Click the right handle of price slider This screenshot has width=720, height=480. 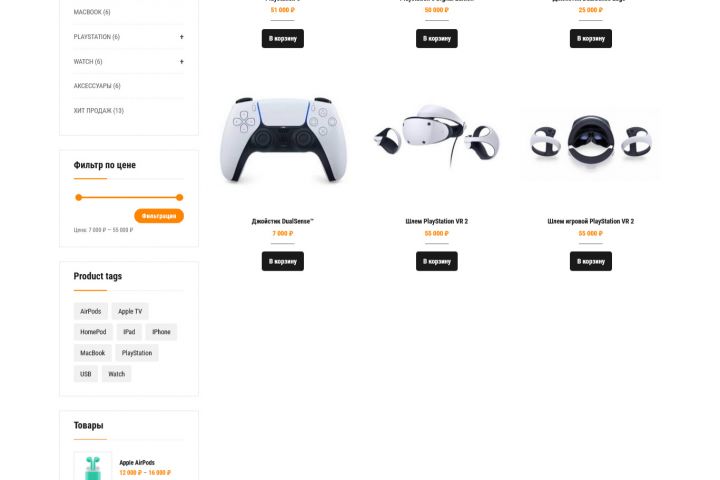[x=180, y=198]
